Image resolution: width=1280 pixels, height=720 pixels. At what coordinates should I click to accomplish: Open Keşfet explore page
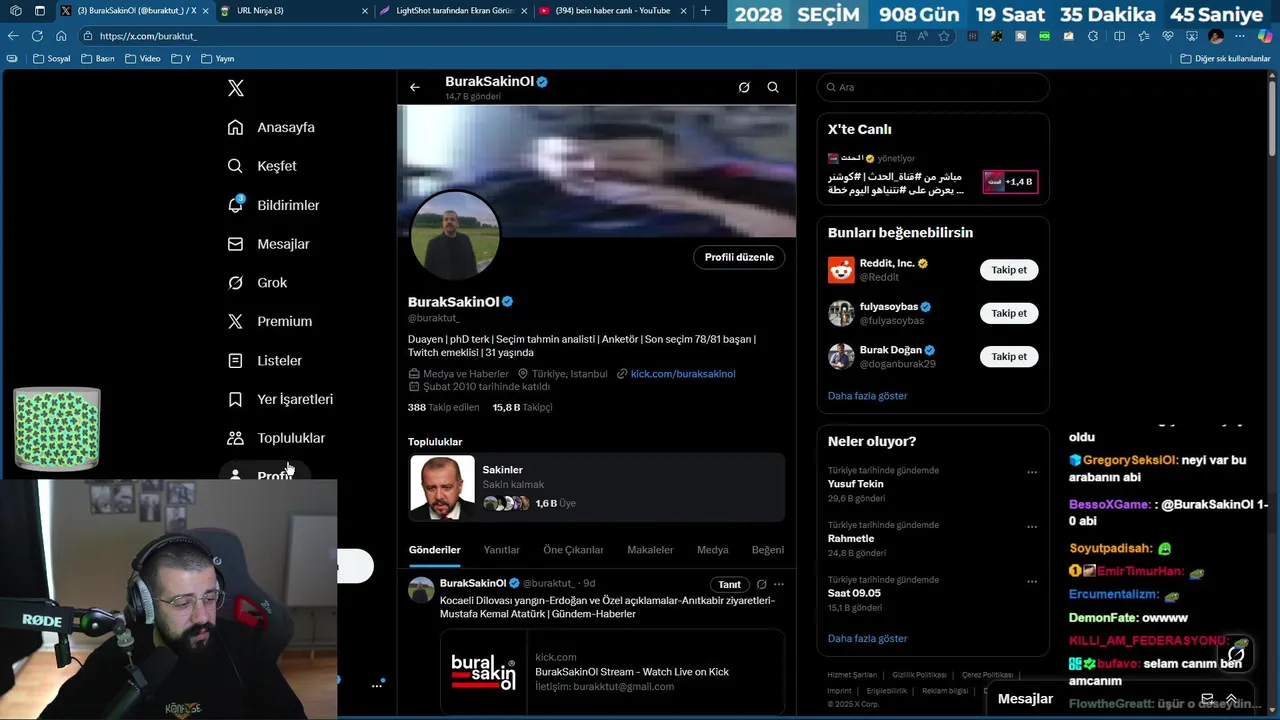[262, 166]
